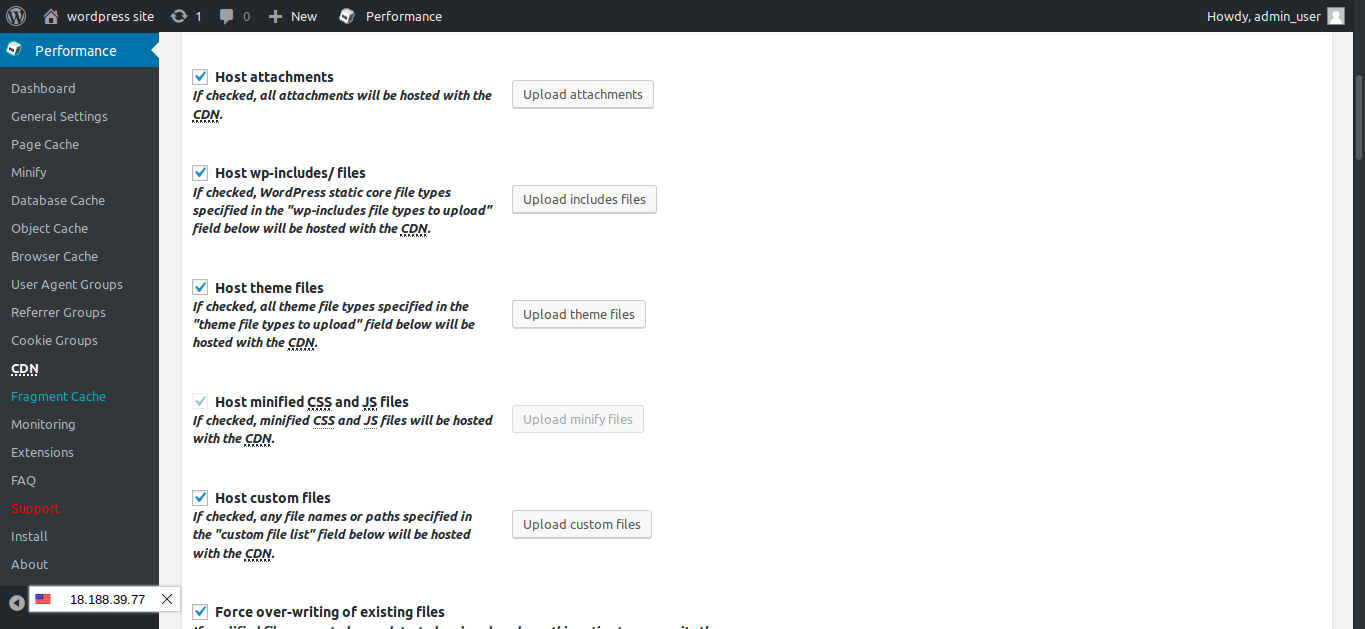The width and height of the screenshot is (1365, 629).
Task: Toggle the Host wp-includes/ files checkbox
Action: coord(200,173)
